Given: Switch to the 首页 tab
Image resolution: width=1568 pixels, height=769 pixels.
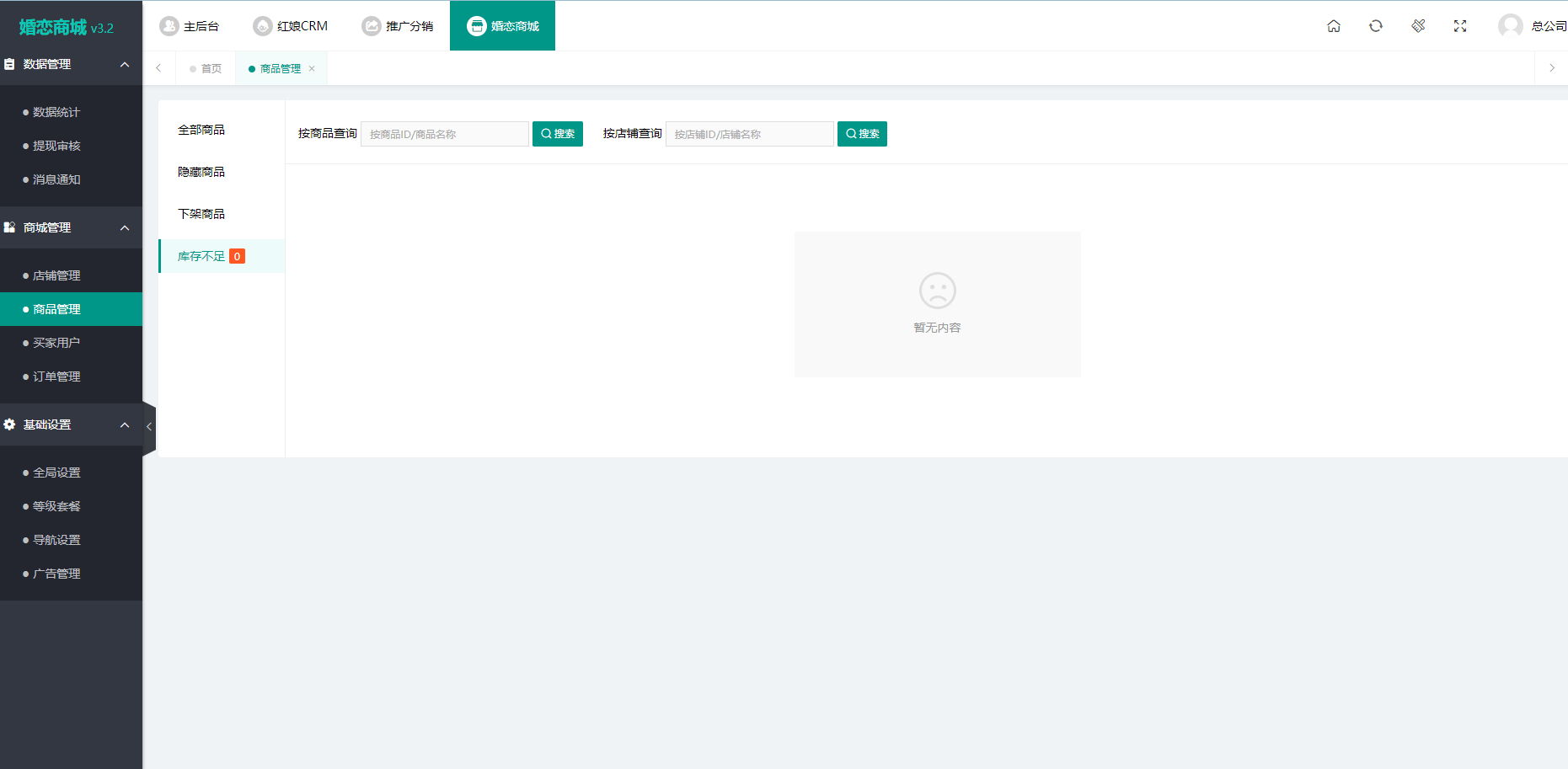Looking at the screenshot, I should [206, 69].
